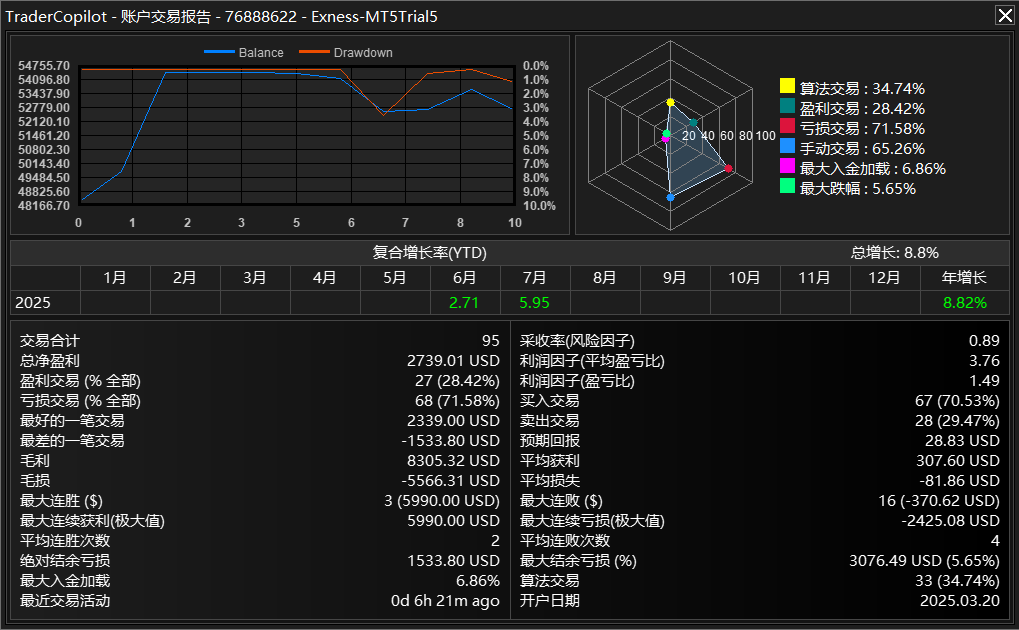This screenshot has height=630, width=1019.
Task: Click the 开户日期 value 2025.03.20
Action: click(x=960, y=601)
